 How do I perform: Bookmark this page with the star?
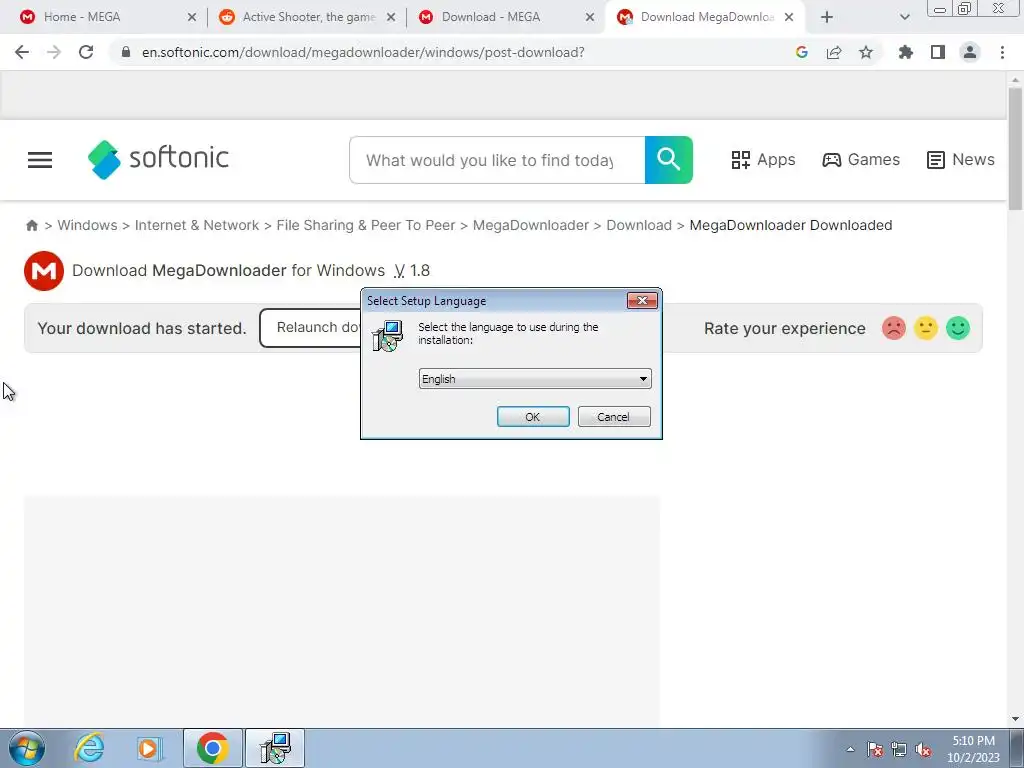click(866, 52)
